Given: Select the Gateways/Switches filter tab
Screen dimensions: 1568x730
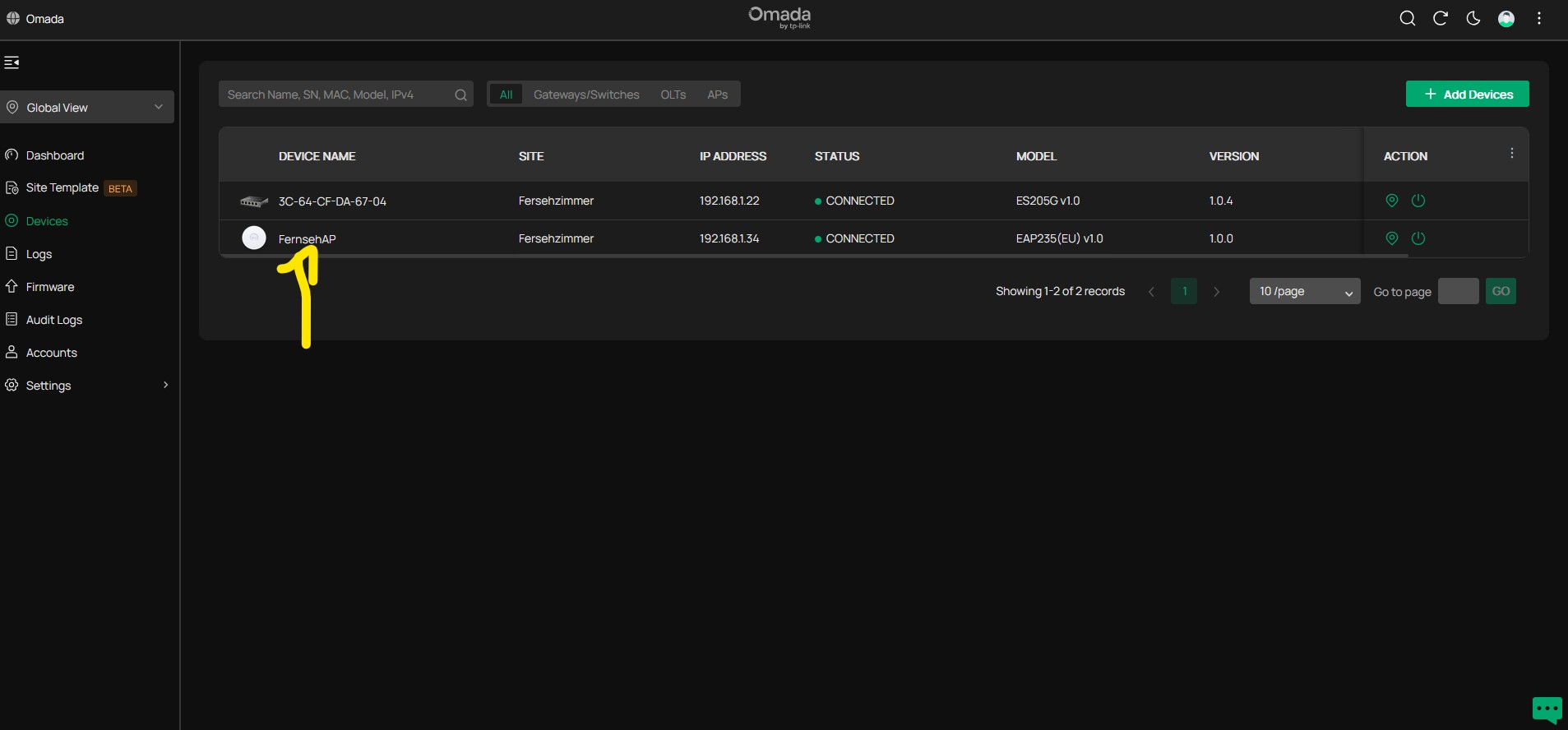Looking at the screenshot, I should (x=586, y=95).
